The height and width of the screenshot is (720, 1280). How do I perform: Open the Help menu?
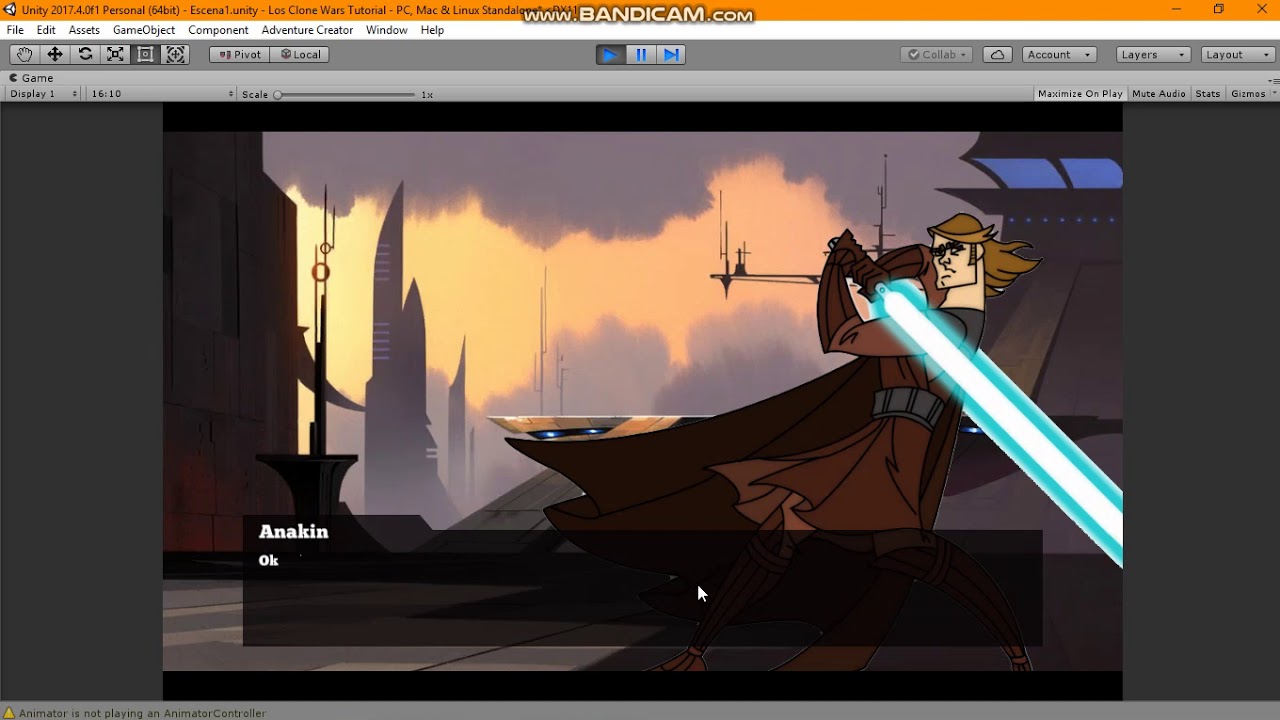pyautogui.click(x=432, y=30)
